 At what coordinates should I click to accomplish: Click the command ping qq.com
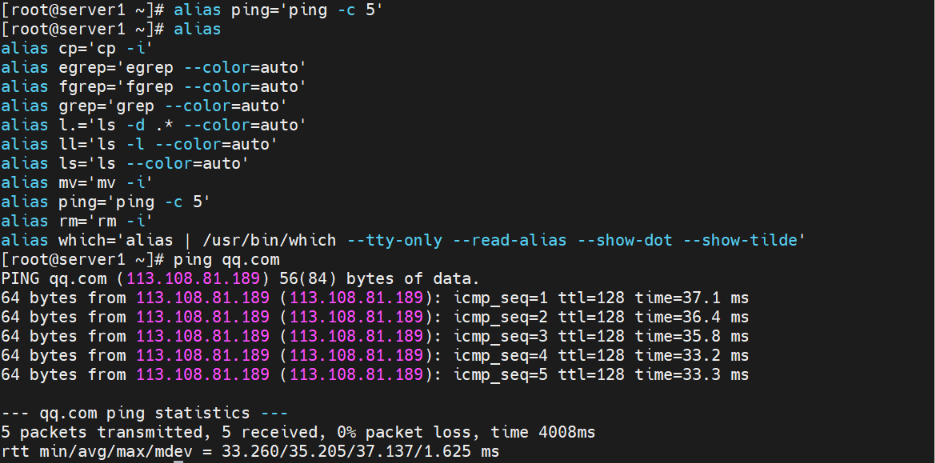click(227, 259)
